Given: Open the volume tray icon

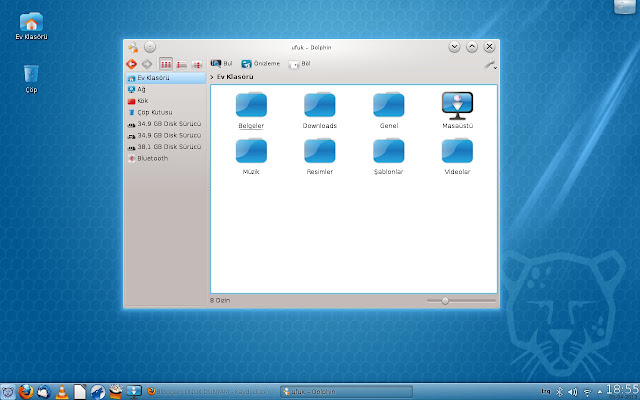Looking at the screenshot, I should 573,392.
